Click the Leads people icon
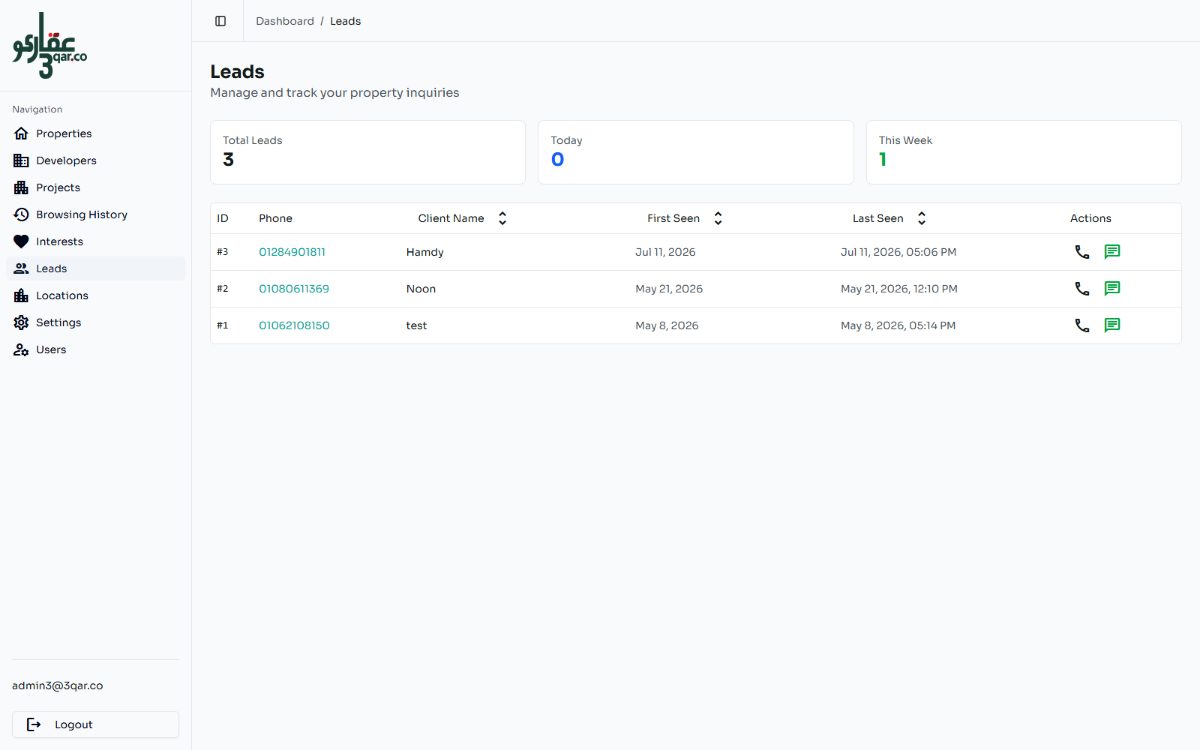Image resolution: width=1200 pixels, height=750 pixels. (21, 268)
